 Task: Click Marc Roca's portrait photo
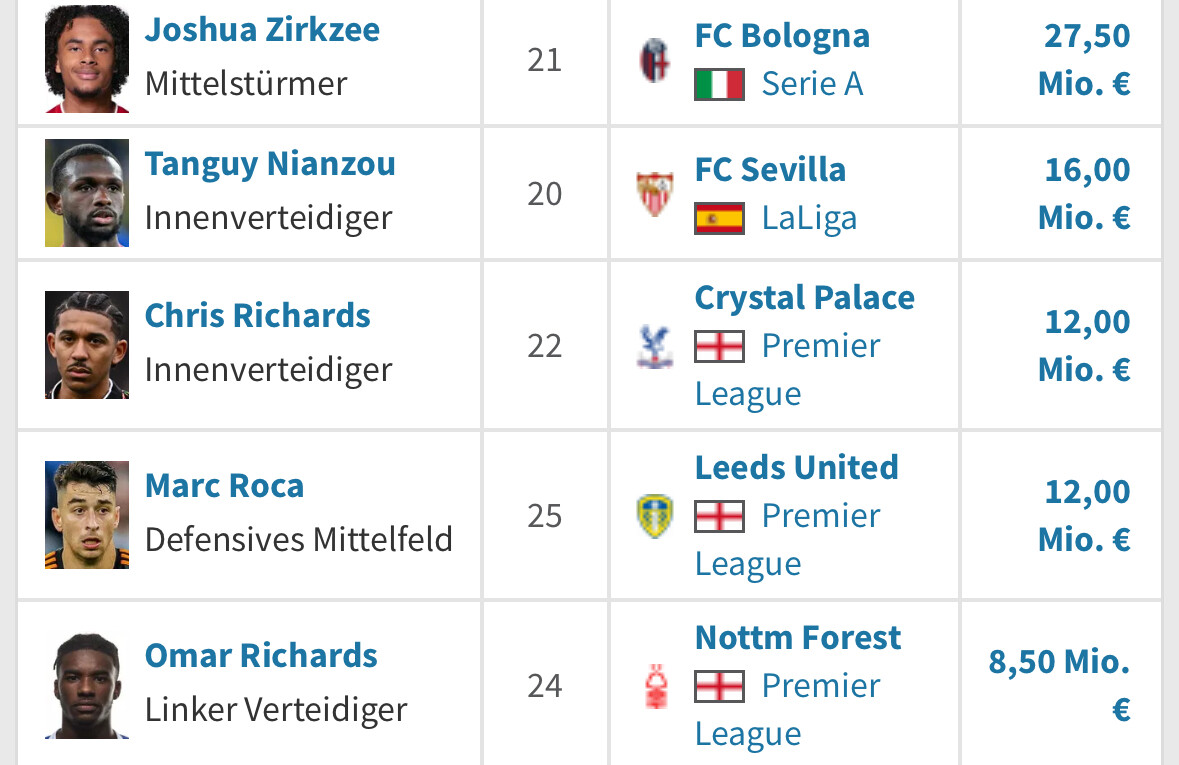click(87, 515)
